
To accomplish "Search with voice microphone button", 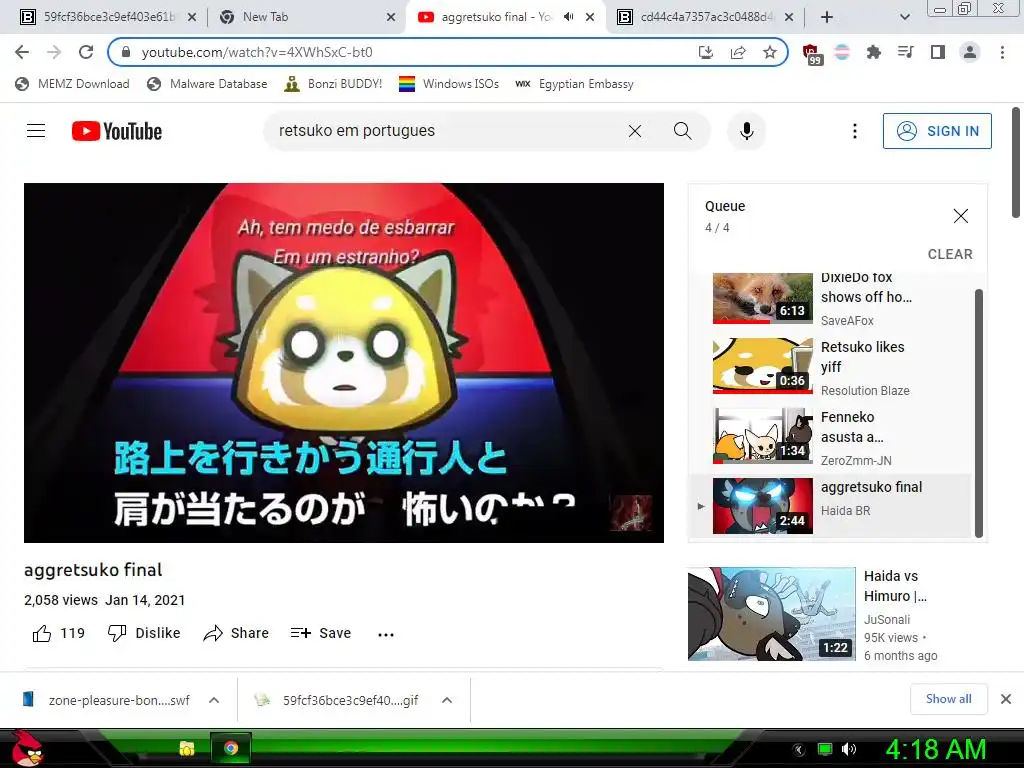I will (746, 131).
